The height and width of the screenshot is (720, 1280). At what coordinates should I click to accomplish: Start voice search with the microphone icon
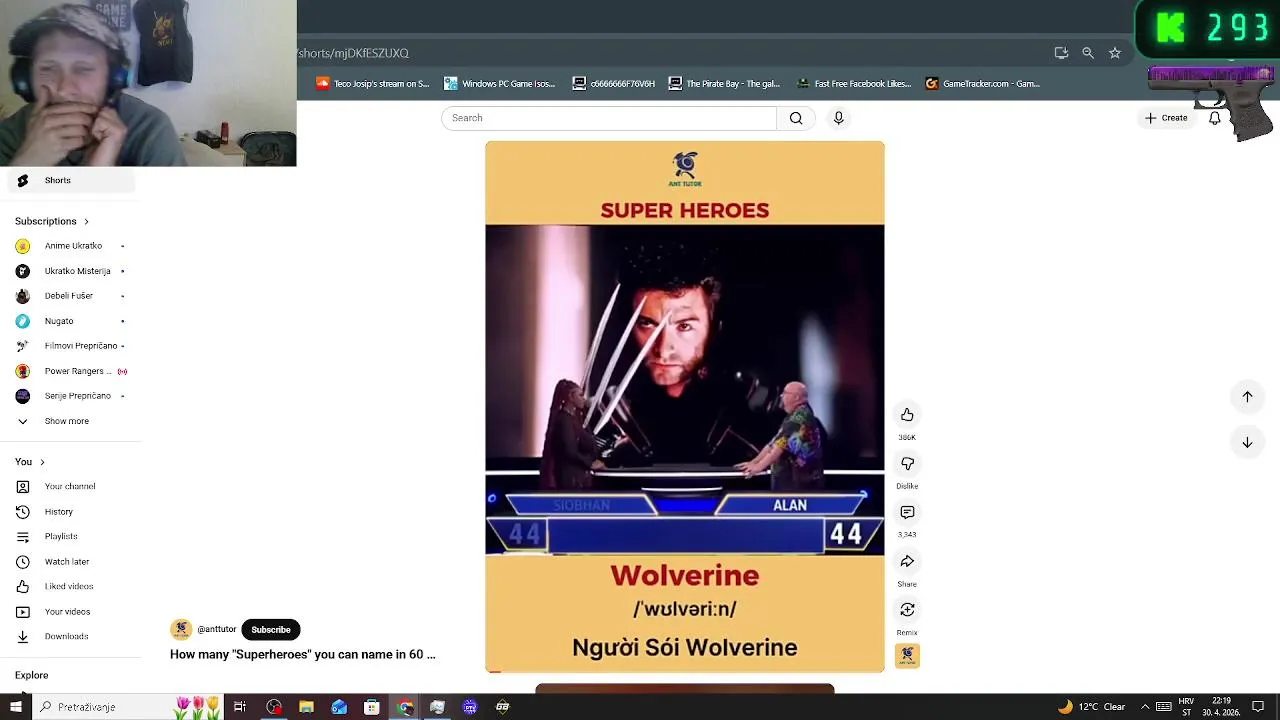click(x=838, y=118)
